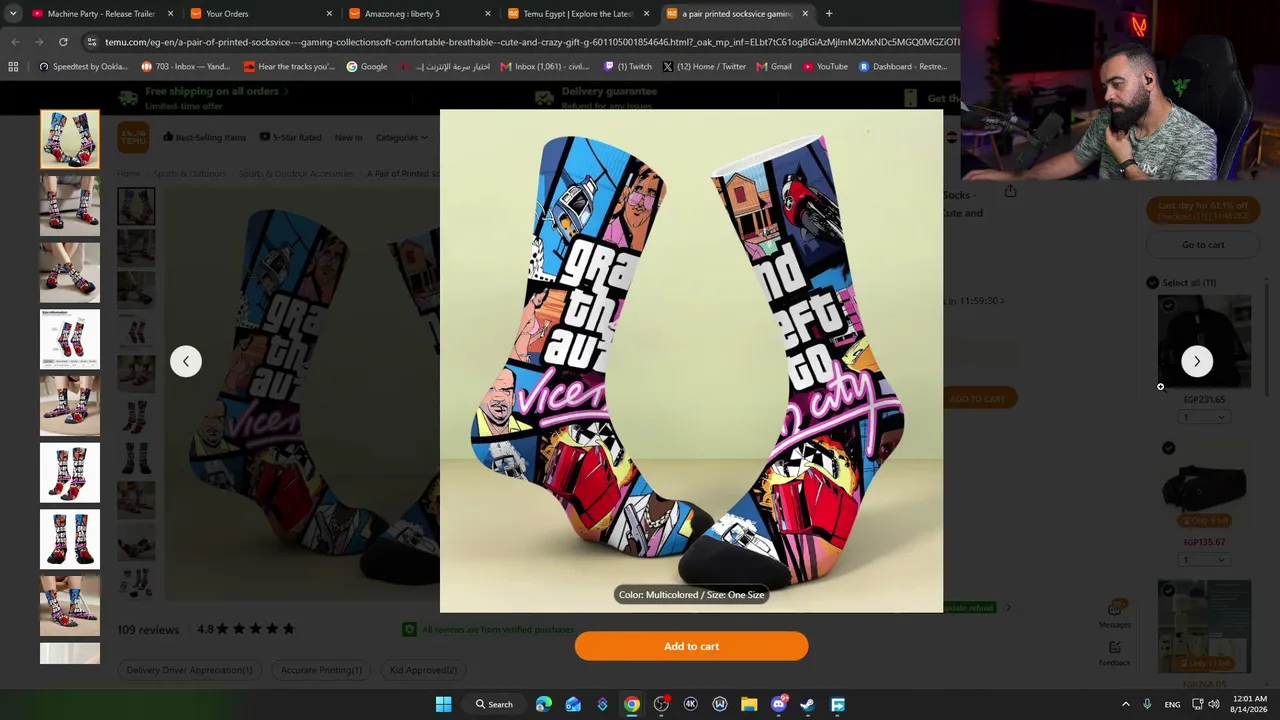Click the ENG language indicator
The image size is (1280, 720).
pyautogui.click(x=1172, y=704)
